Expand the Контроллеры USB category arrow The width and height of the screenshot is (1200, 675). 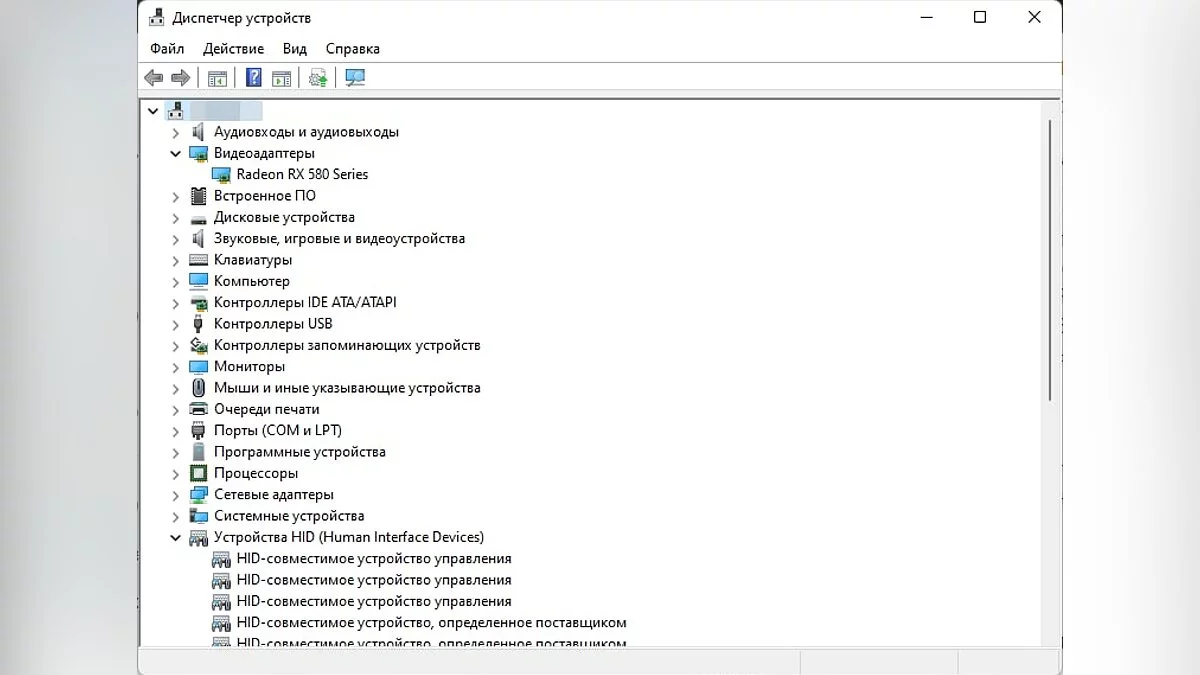click(176, 324)
